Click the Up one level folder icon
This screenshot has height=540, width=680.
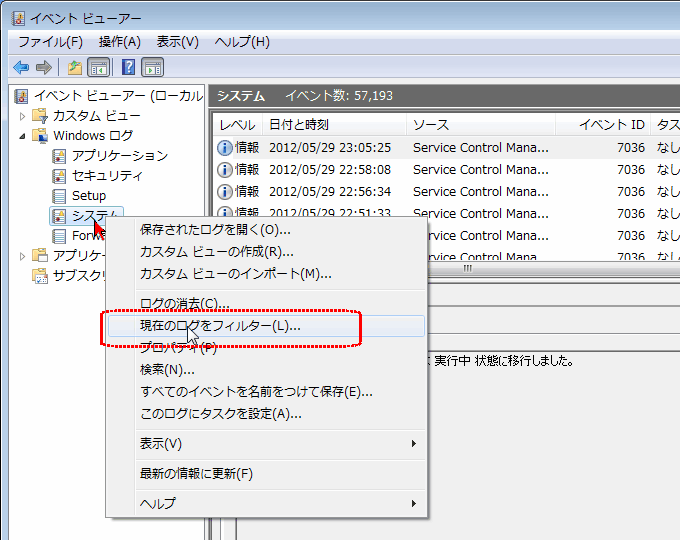[x=74, y=67]
